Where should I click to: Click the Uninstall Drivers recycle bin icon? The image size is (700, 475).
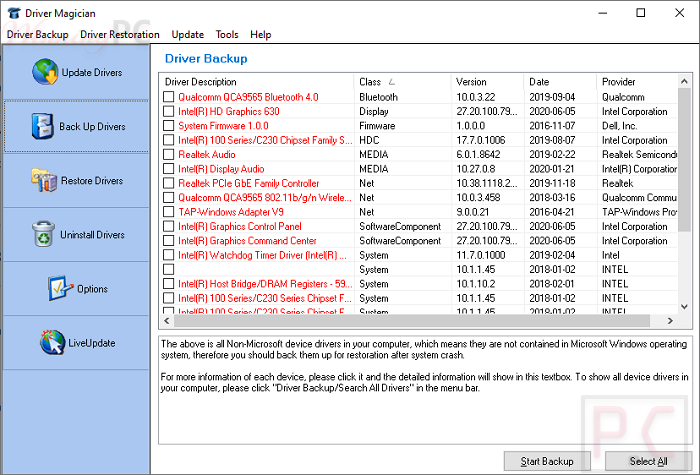44,234
